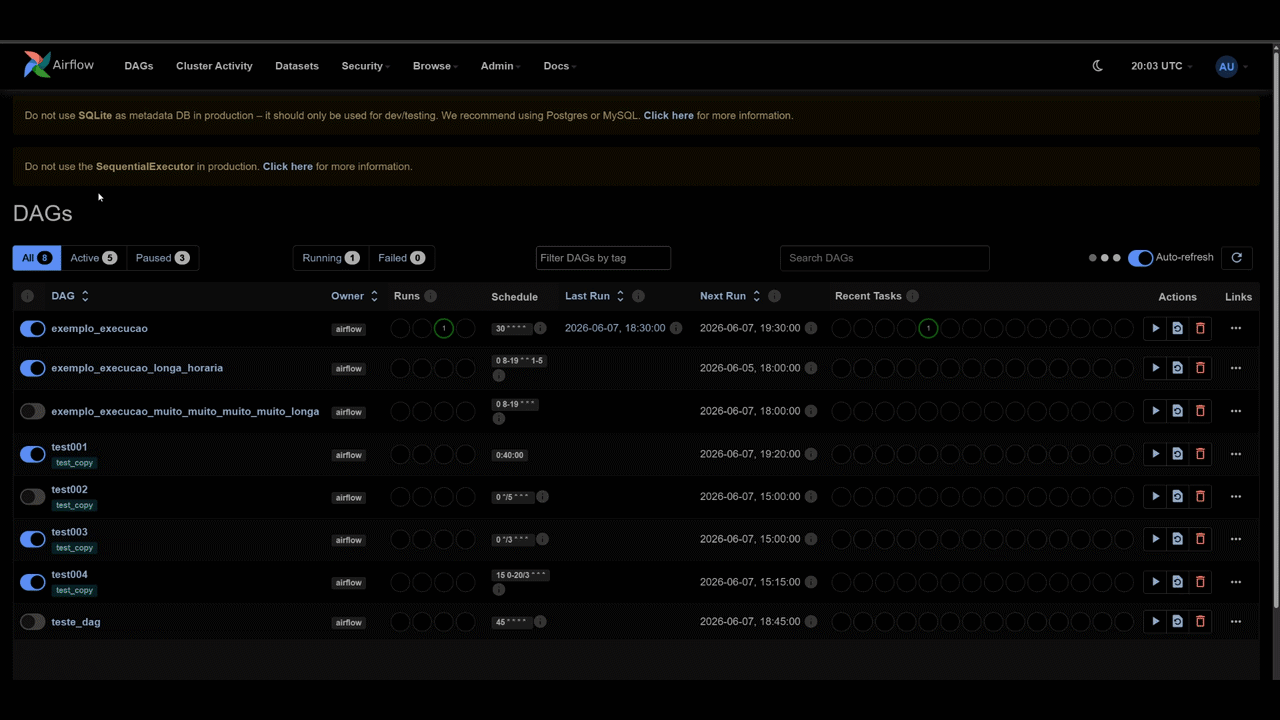This screenshot has height=720, width=1280.
Task: Trigger exemplo_execucao DAG play button
Action: 1155,328
